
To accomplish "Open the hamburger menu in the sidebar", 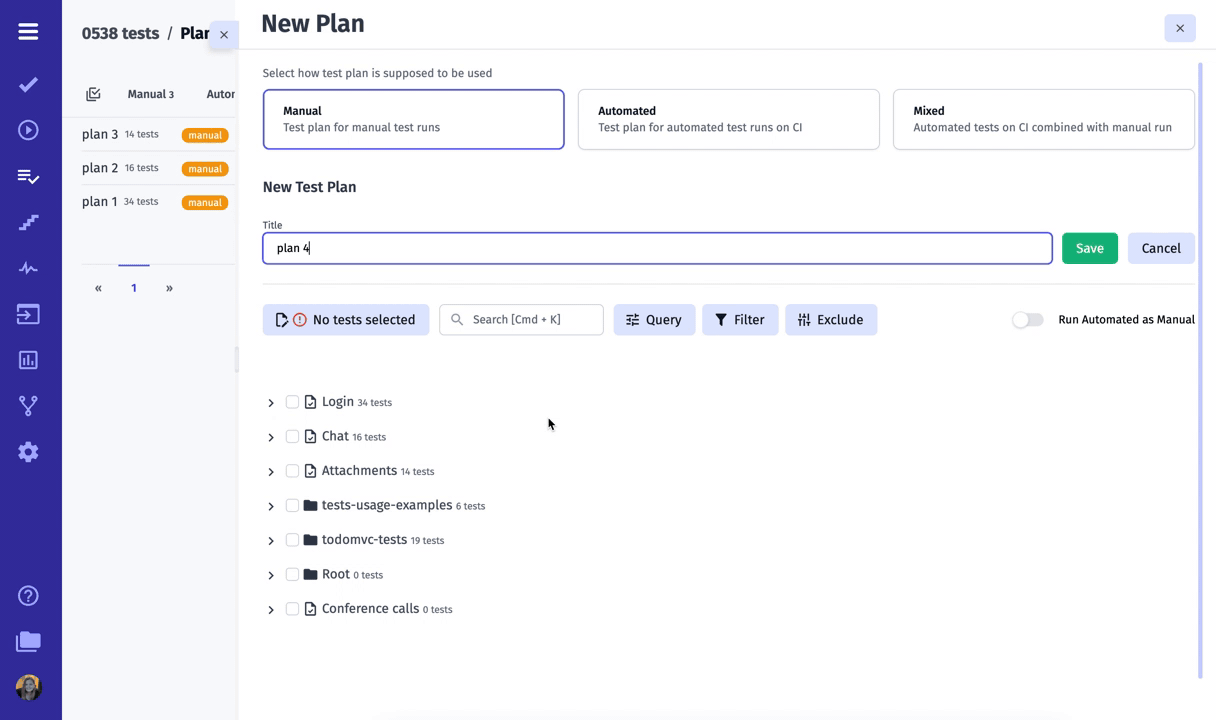I will point(28,32).
